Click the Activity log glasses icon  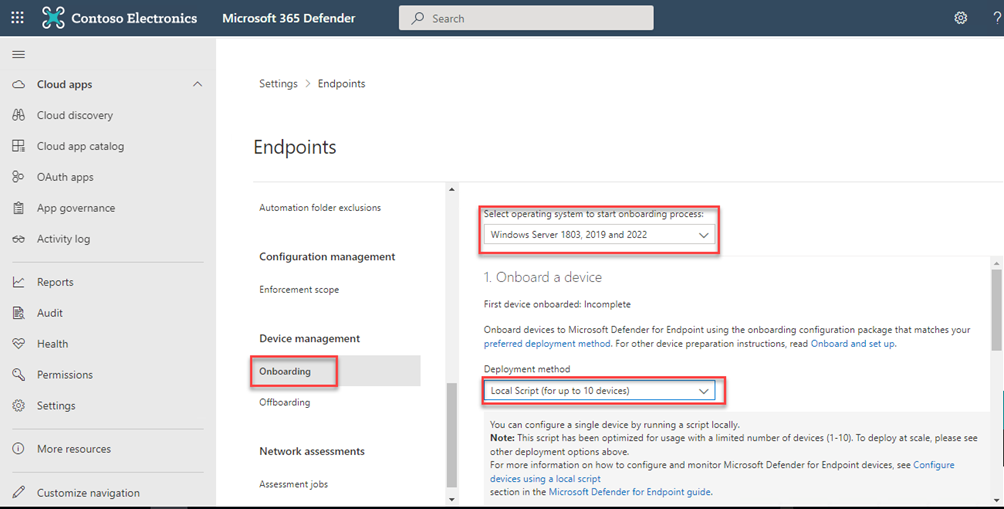pos(19,239)
